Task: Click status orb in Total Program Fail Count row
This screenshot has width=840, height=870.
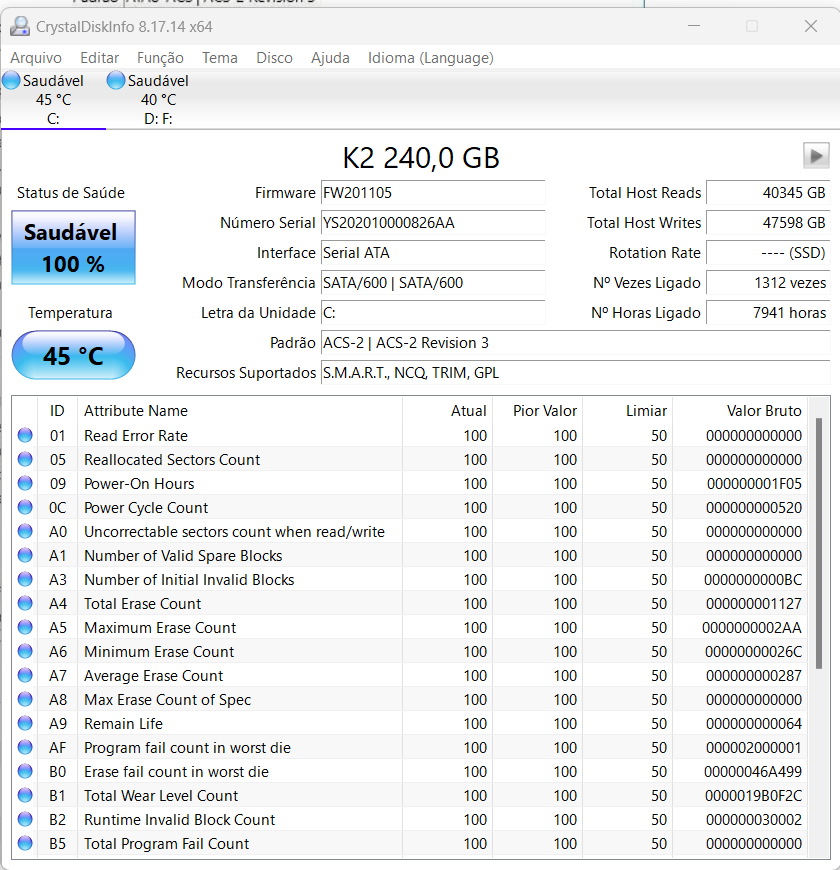Action: coord(25,843)
